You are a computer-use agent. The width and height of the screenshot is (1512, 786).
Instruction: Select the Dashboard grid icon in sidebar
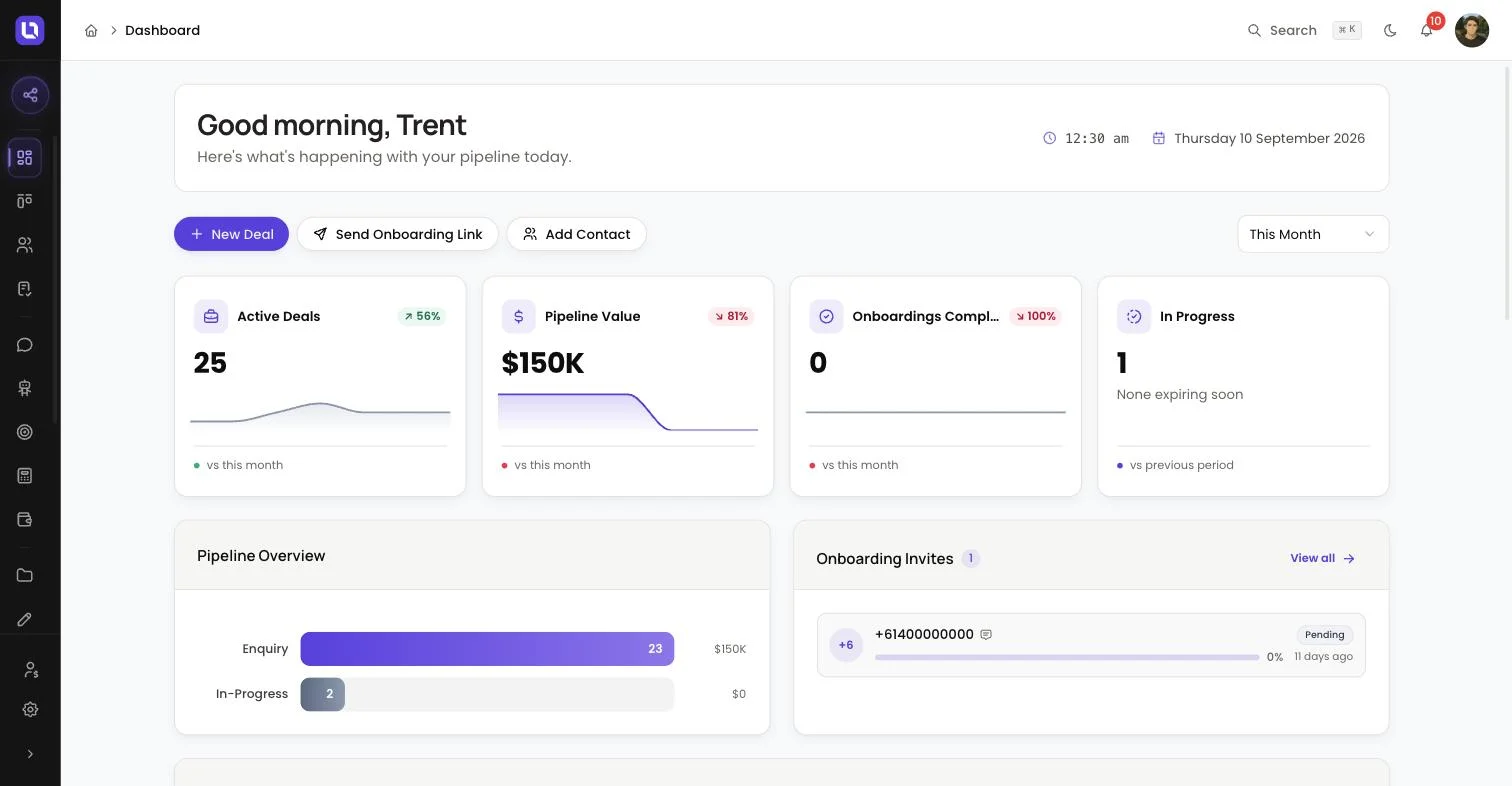coord(25,157)
